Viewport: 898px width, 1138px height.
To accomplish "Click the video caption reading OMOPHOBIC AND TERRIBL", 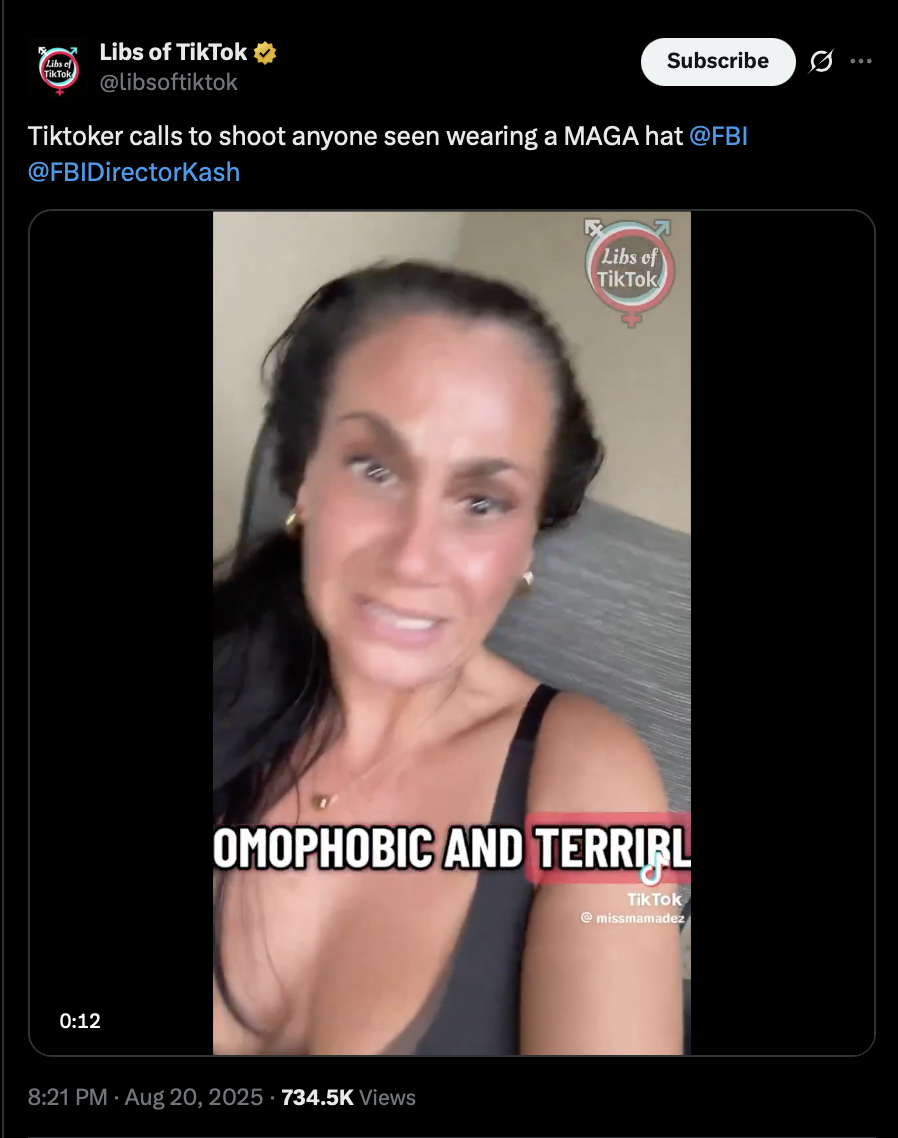I will pyautogui.click(x=452, y=848).
